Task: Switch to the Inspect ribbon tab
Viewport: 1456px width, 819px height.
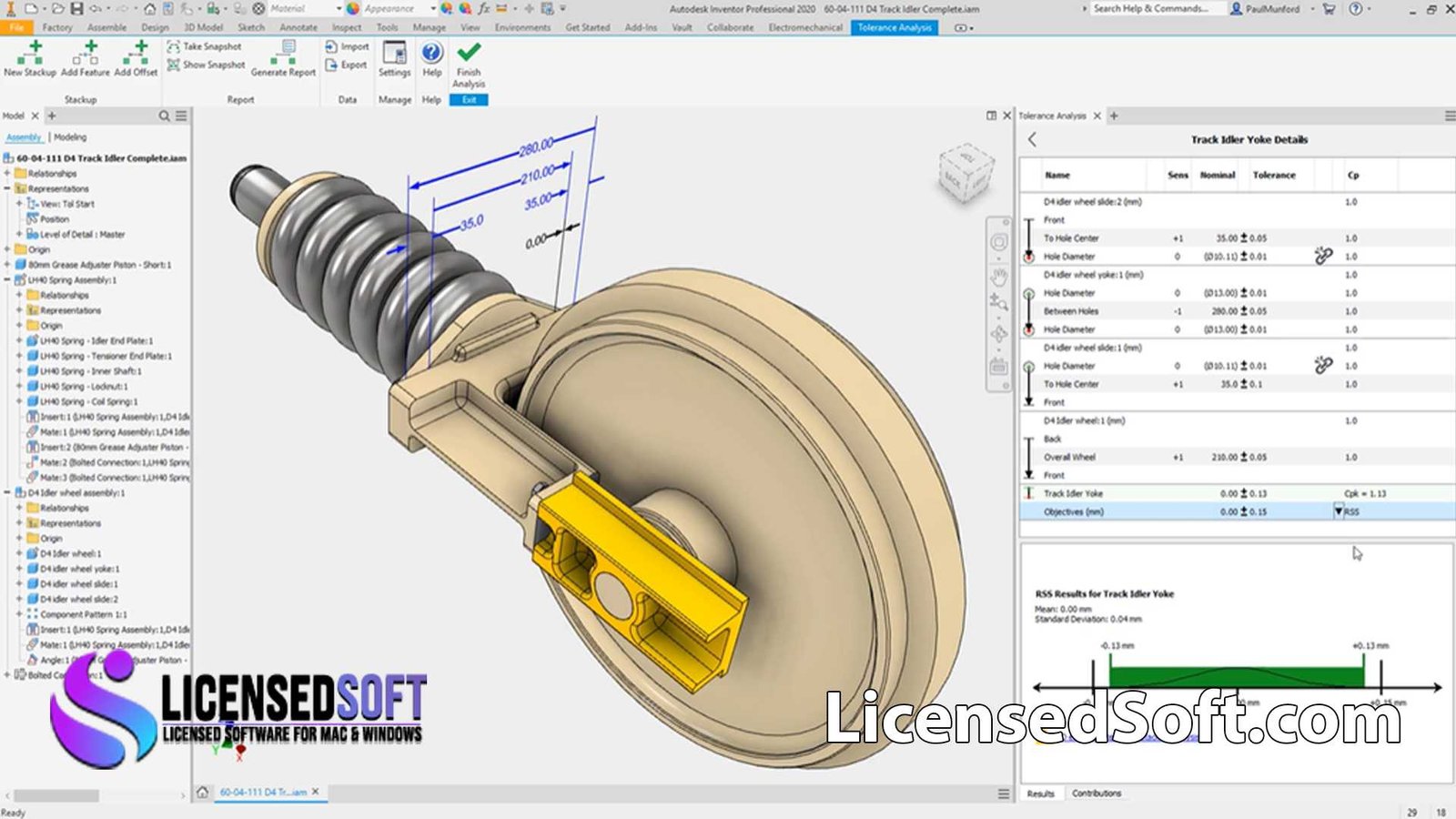Action: (347, 27)
